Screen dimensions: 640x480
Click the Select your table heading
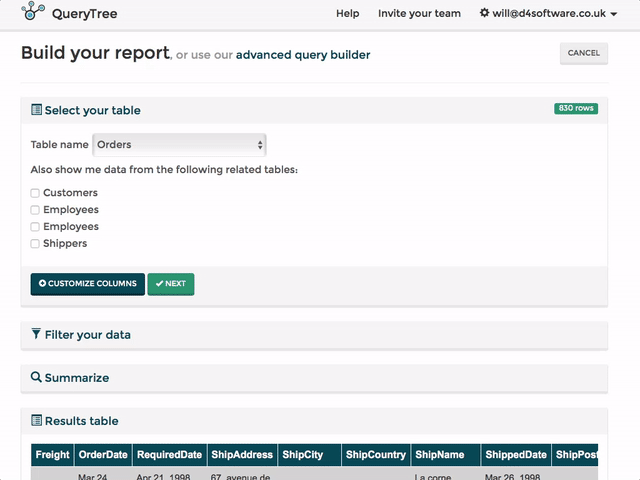click(x=93, y=110)
